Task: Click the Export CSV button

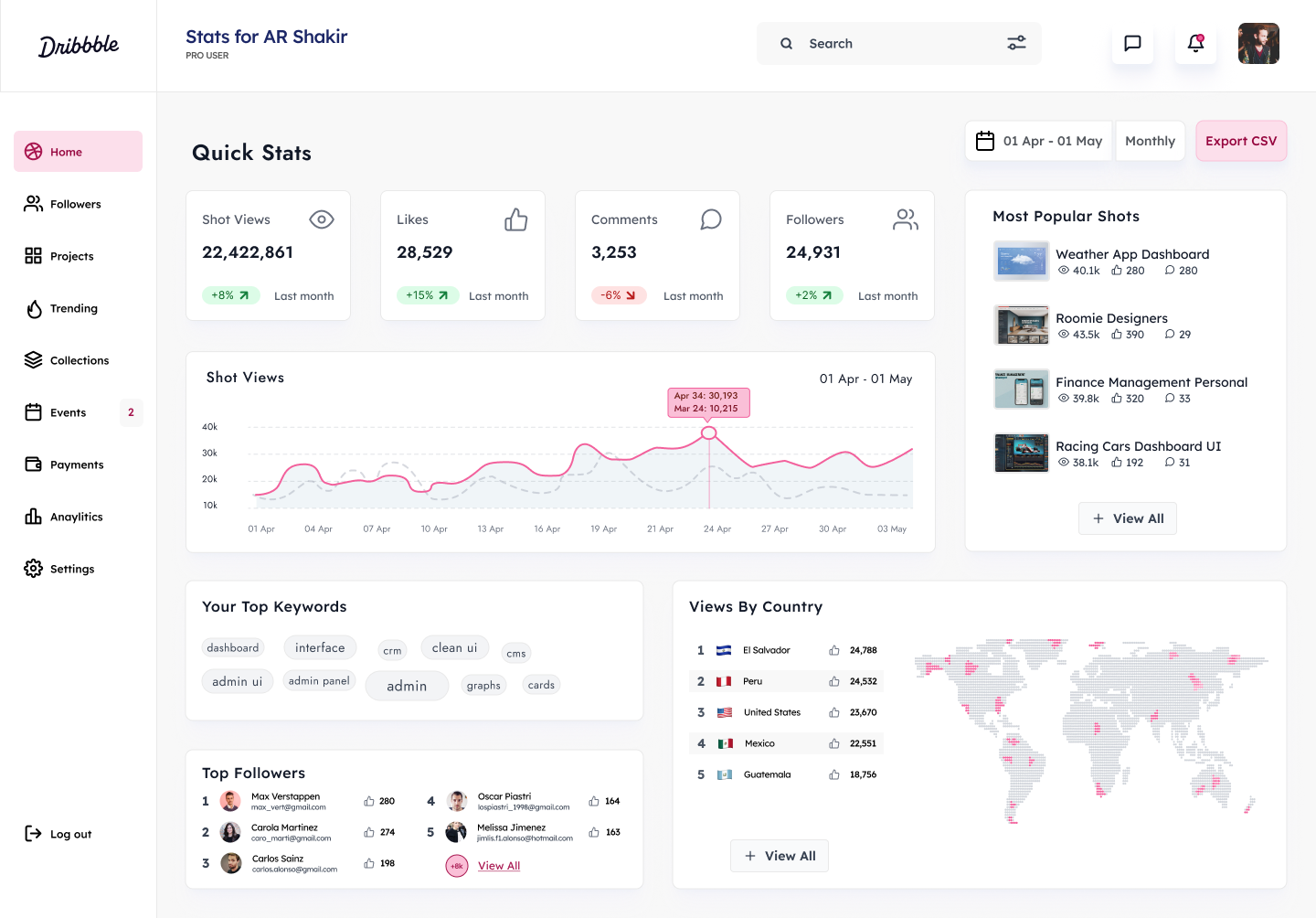Action: pyautogui.click(x=1241, y=141)
